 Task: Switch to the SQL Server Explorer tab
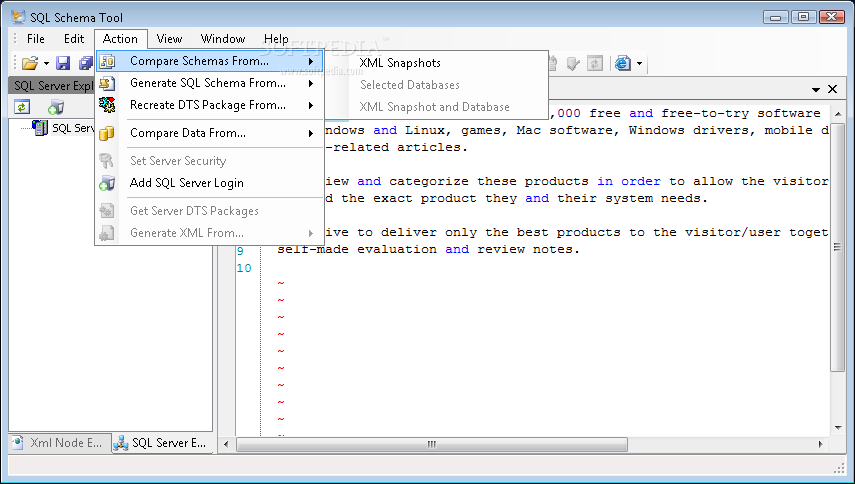[162, 443]
